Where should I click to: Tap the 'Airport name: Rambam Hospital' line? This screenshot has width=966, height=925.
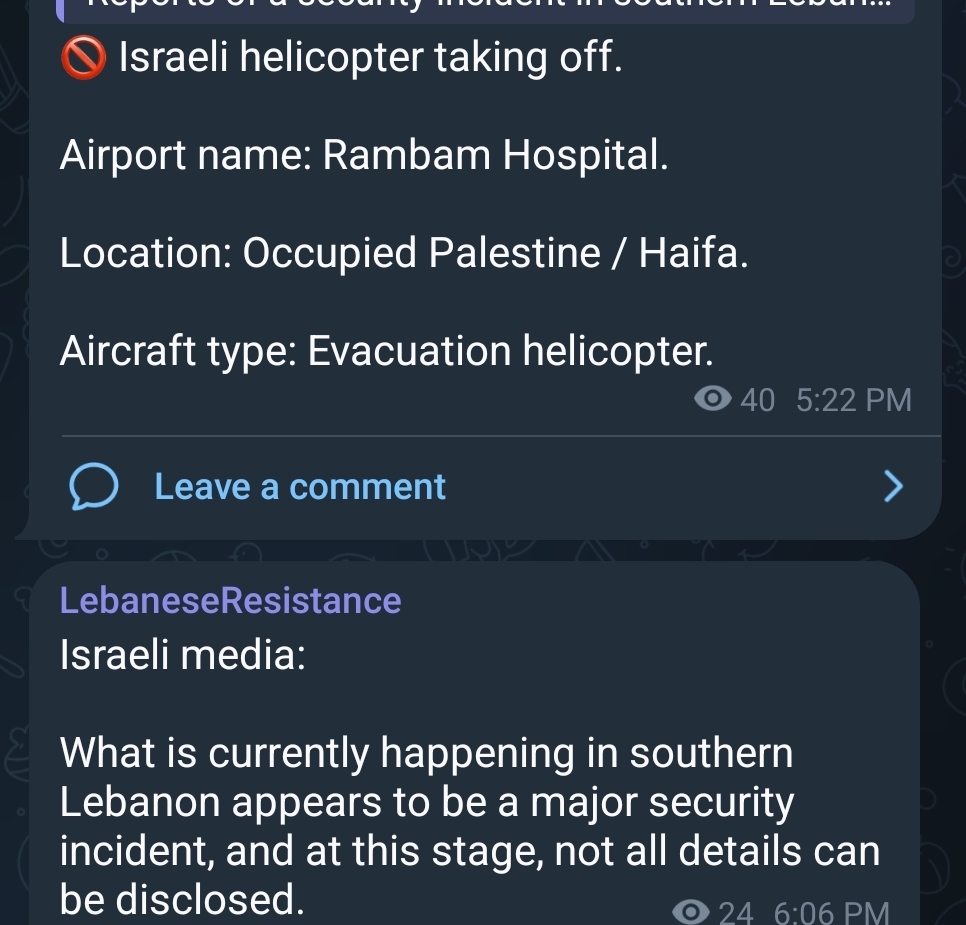click(x=364, y=155)
